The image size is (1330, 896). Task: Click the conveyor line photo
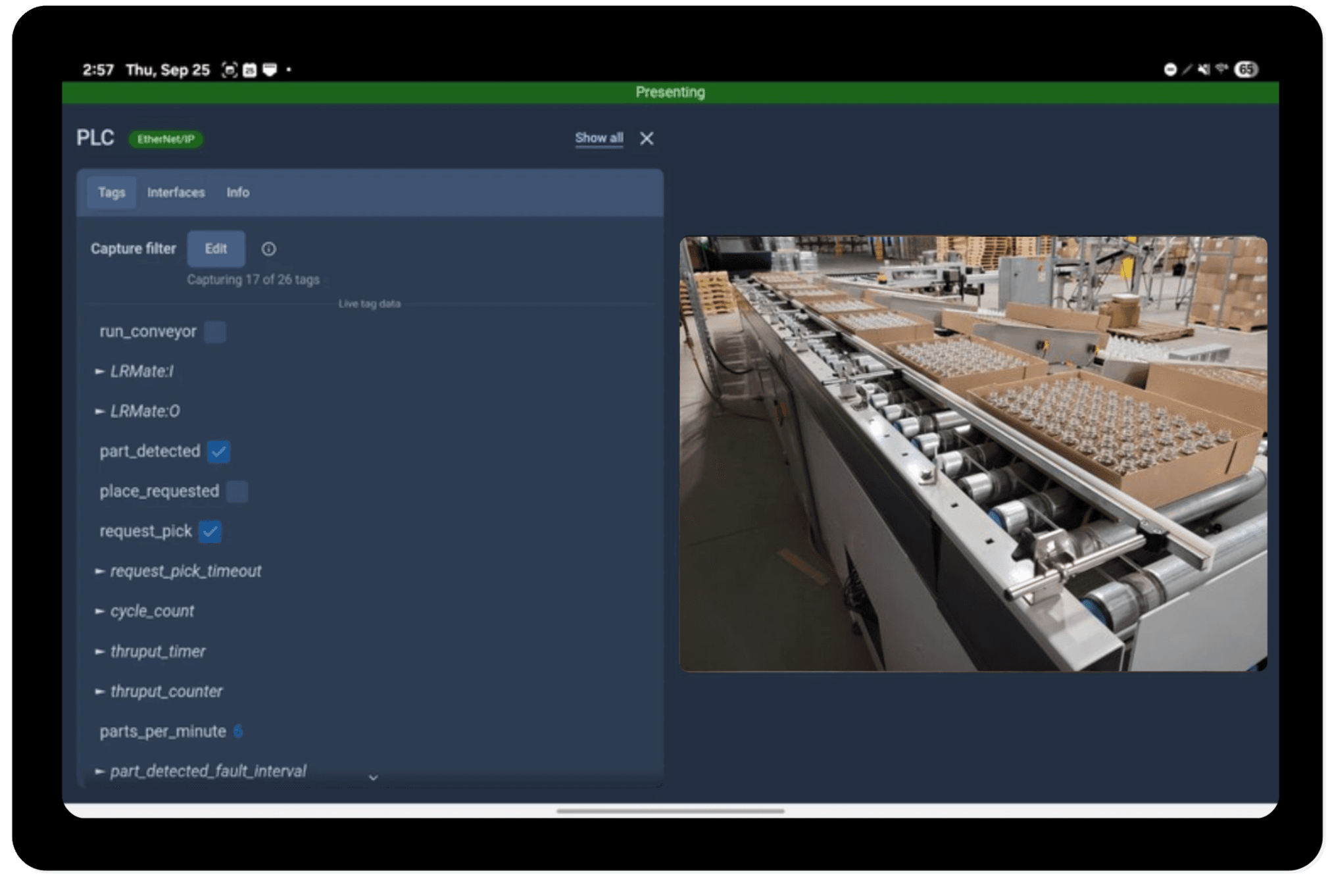tap(973, 453)
